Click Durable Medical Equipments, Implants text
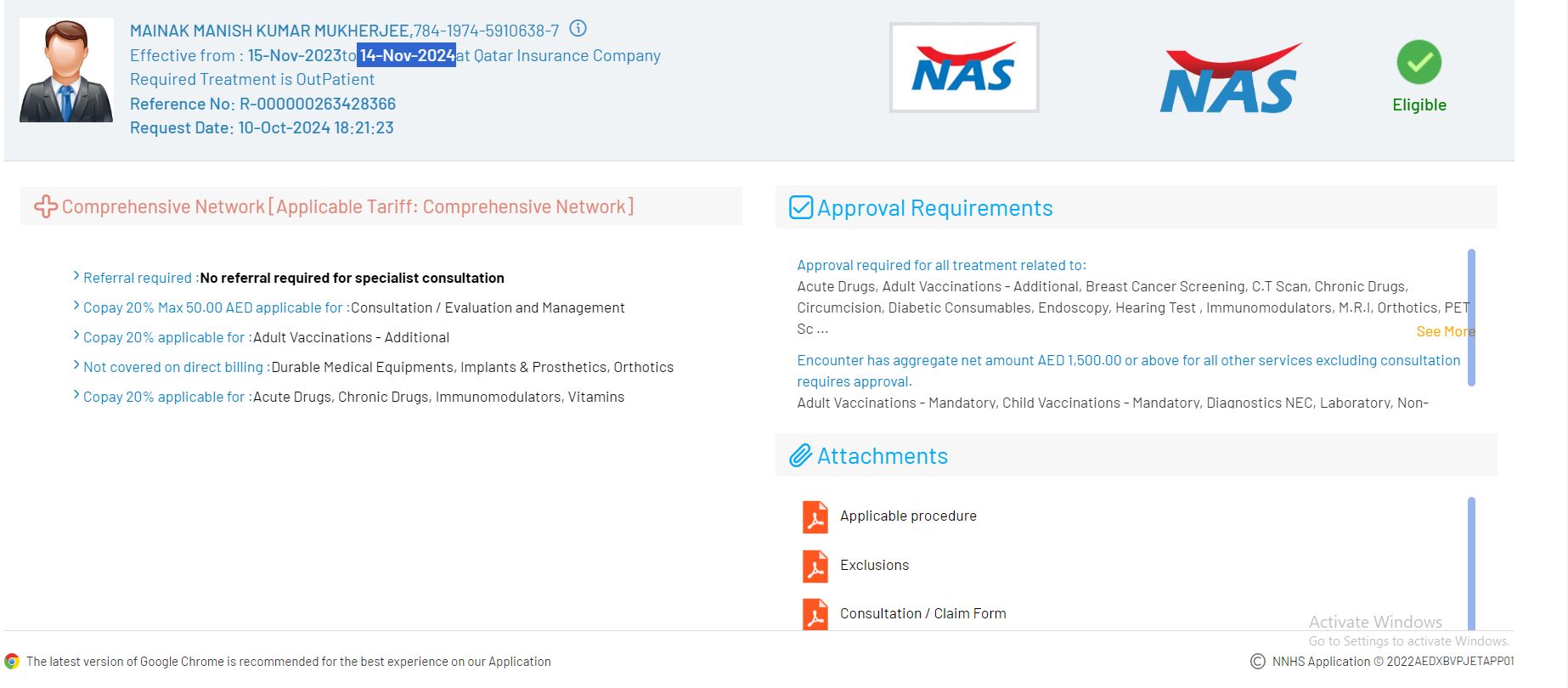Screen dimensions: 1568x688 472,367
